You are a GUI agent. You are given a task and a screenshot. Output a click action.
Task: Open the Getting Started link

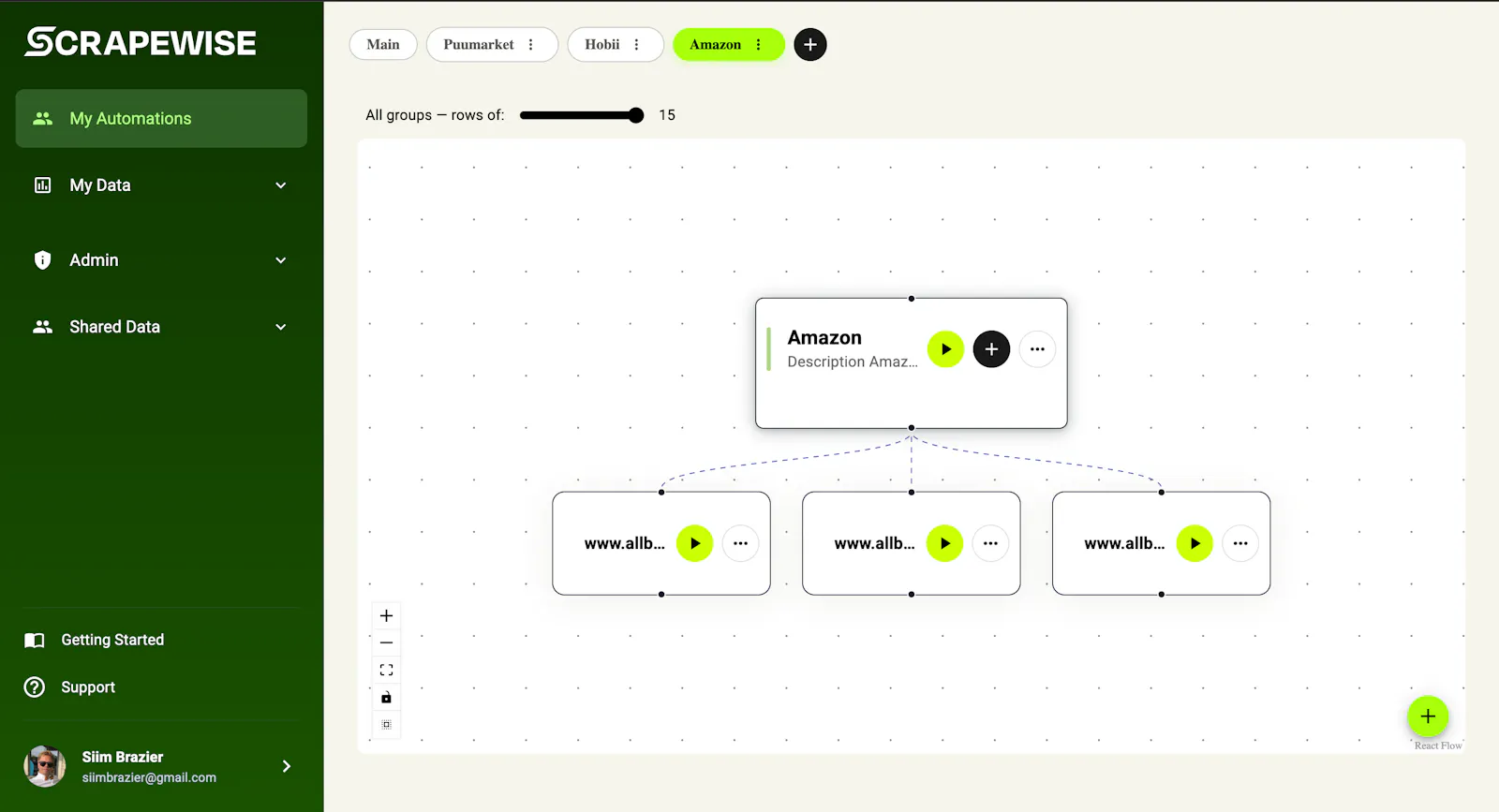pyautogui.click(x=112, y=641)
